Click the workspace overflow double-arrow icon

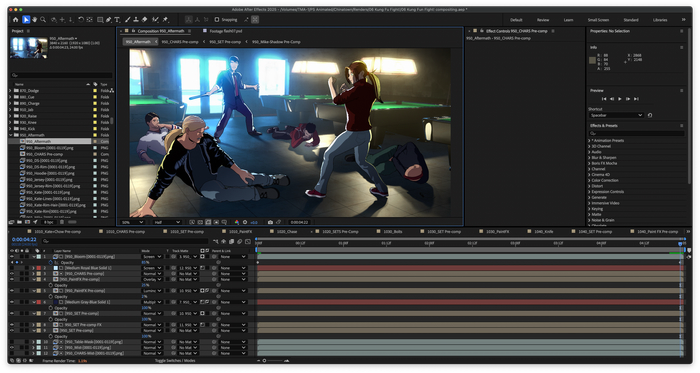tap(683, 20)
